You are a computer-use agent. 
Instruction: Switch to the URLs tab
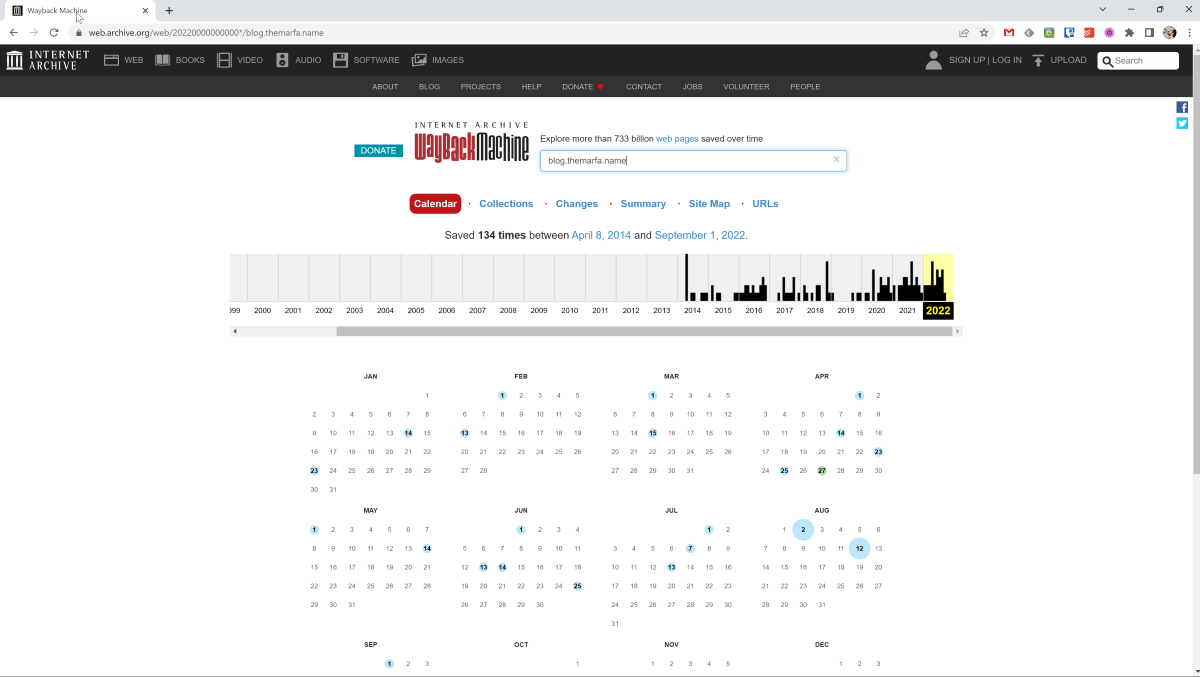coord(765,204)
